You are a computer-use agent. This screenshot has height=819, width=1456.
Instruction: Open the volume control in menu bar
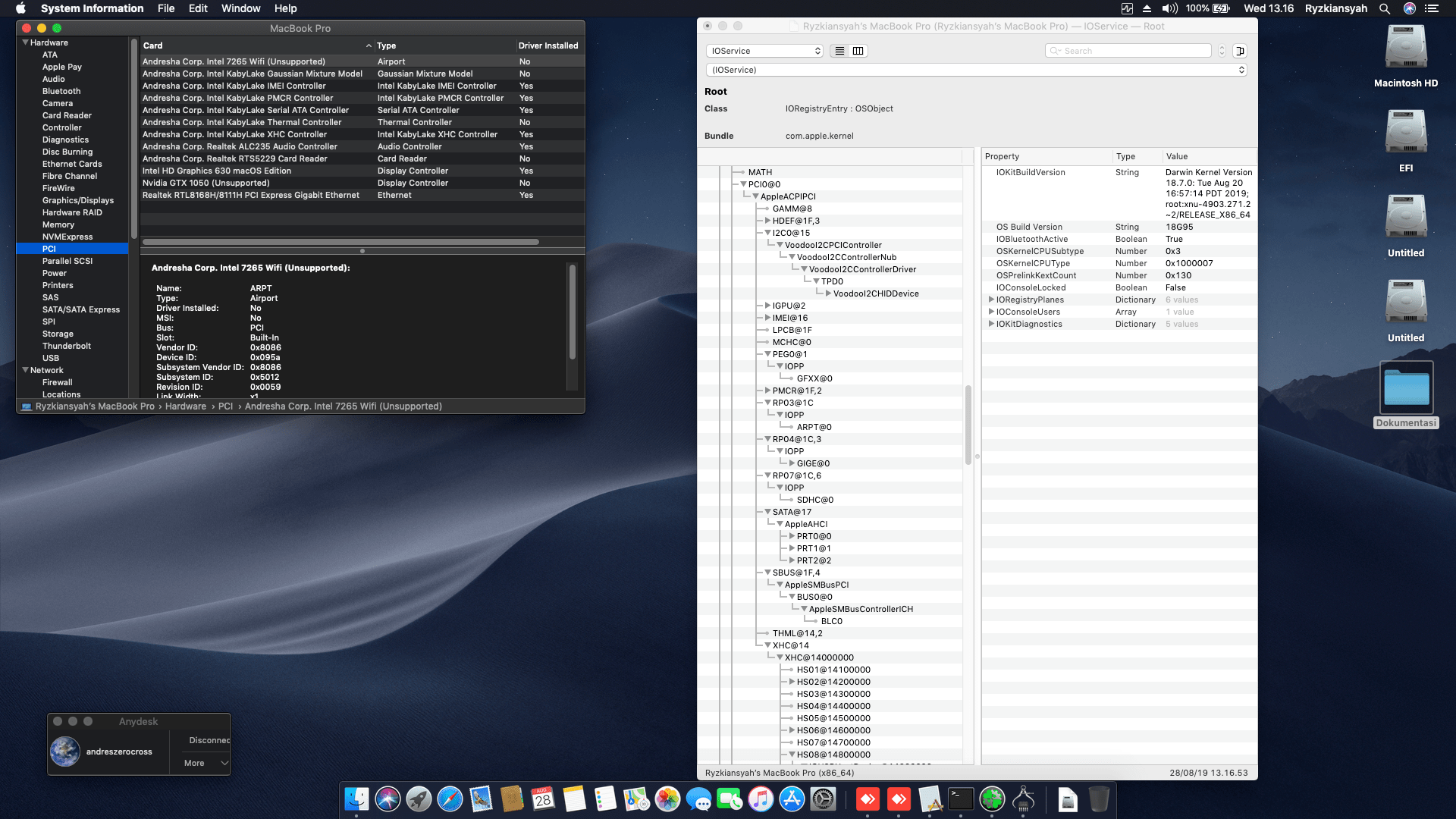point(1169,8)
